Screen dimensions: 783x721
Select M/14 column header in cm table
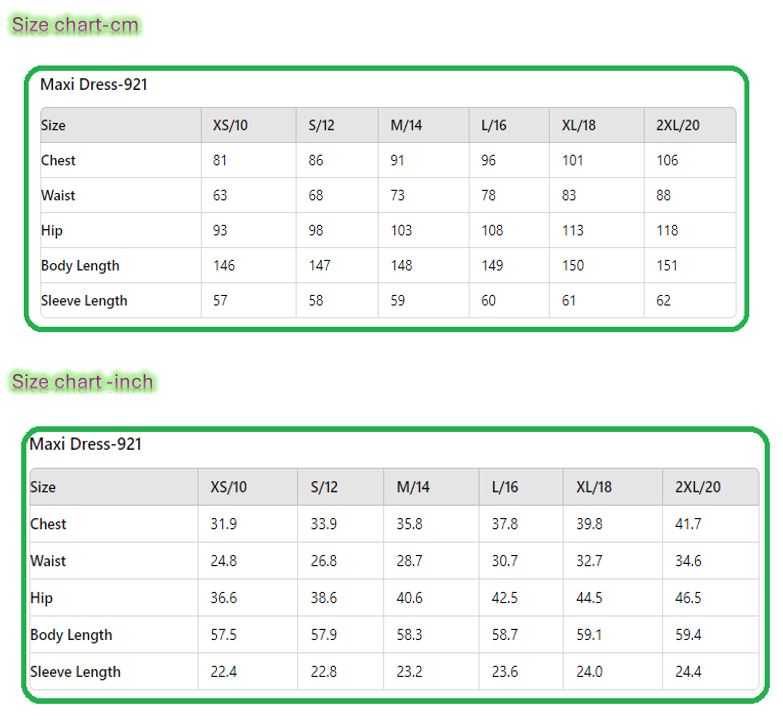coord(406,125)
